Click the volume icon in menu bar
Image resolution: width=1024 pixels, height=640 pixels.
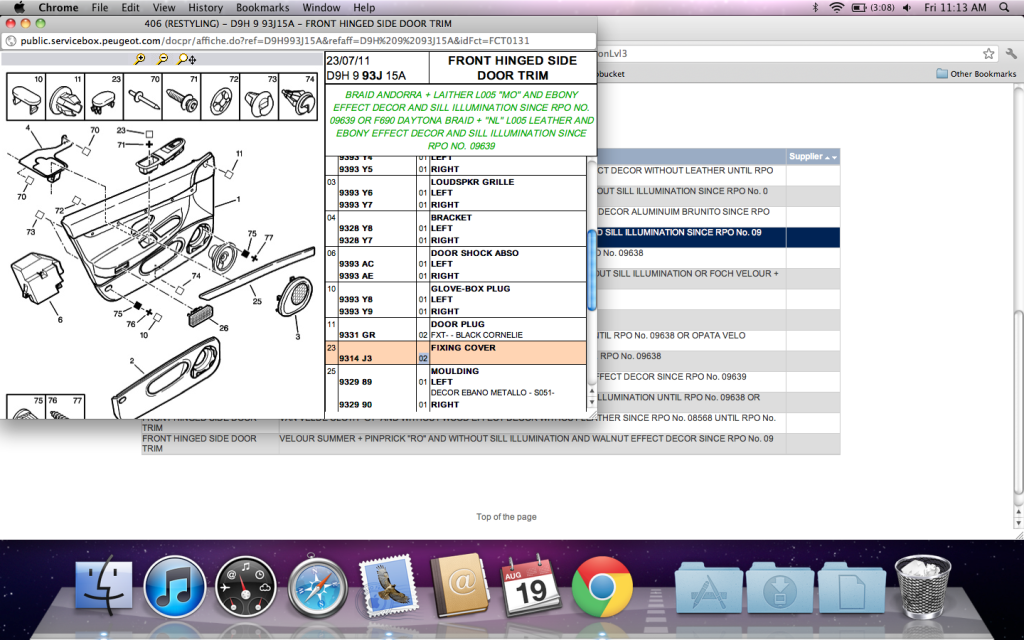coord(907,8)
